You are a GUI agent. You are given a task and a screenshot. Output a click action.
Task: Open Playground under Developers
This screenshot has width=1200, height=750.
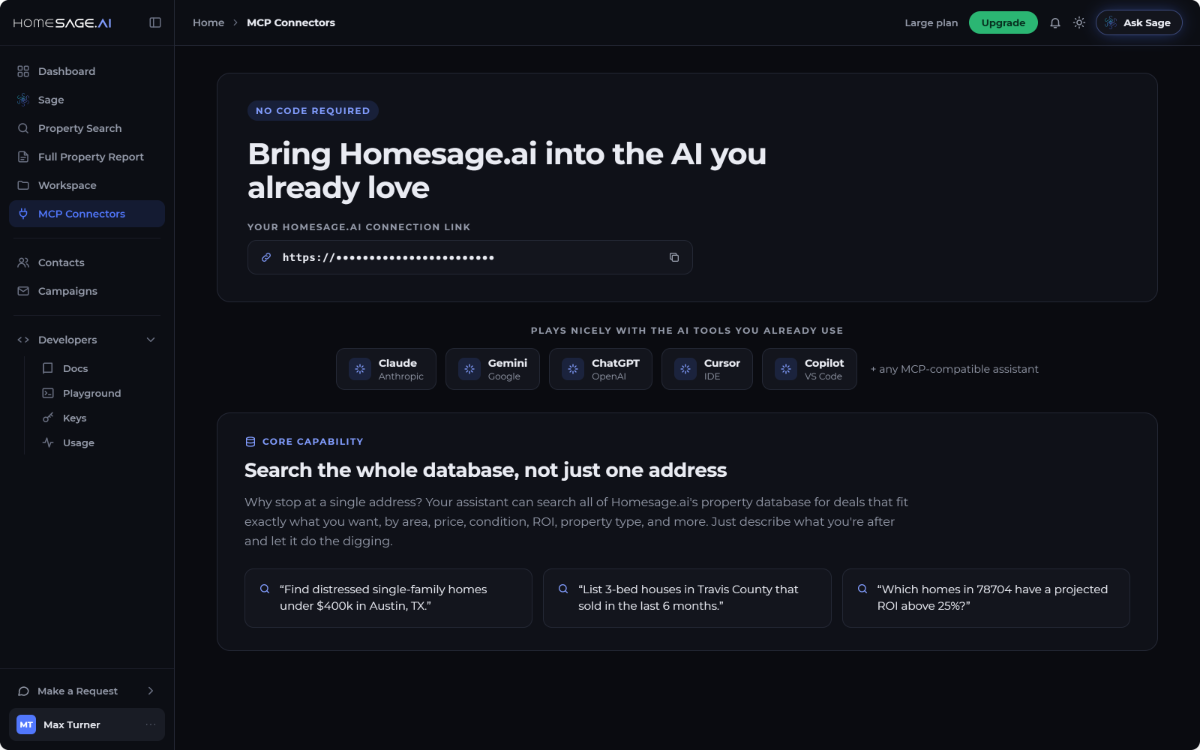tap(98, 393)
